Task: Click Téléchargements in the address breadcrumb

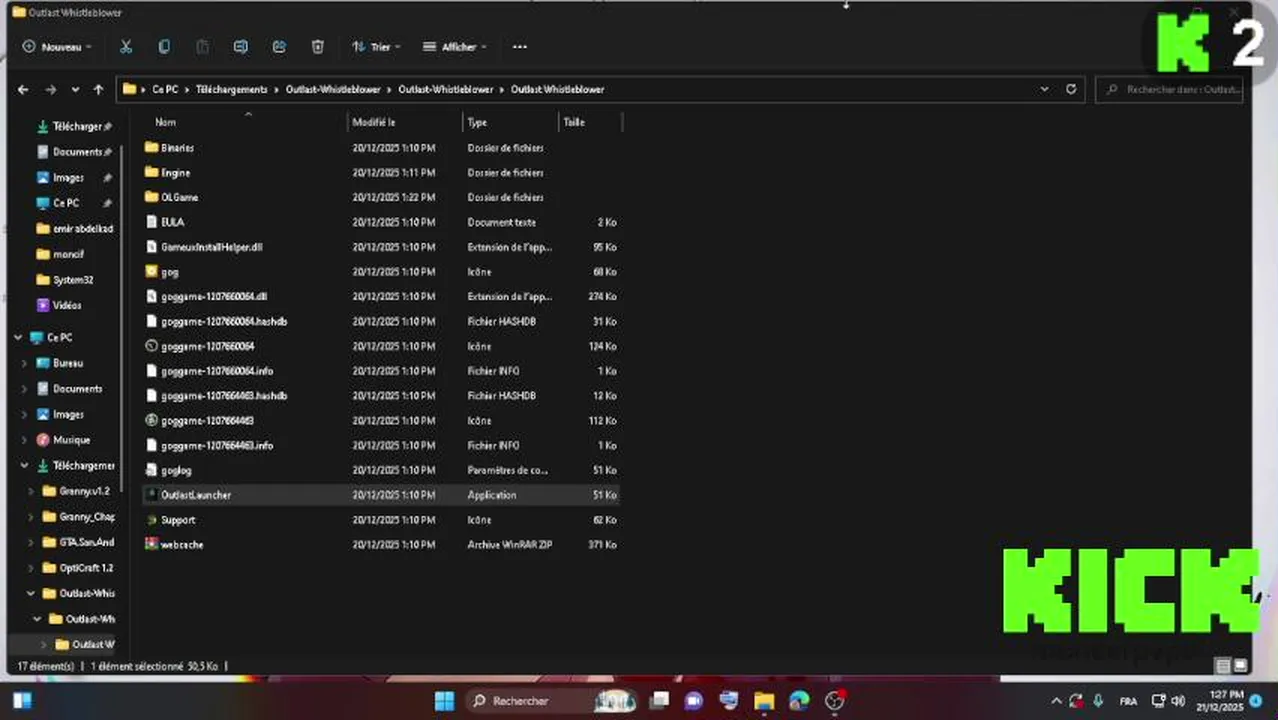Action: click(x=231, y=89)
